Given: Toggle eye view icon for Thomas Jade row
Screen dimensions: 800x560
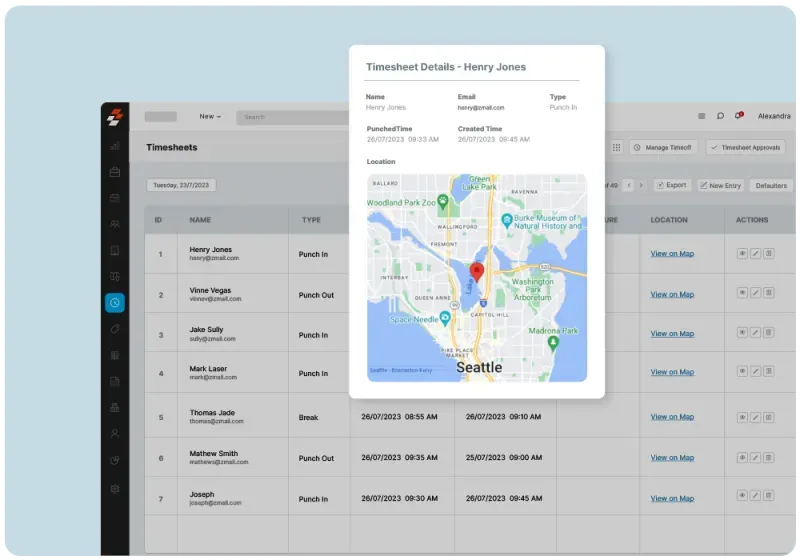Looking at the screenshot, I should pyautogui.click(x=743, y=416).
